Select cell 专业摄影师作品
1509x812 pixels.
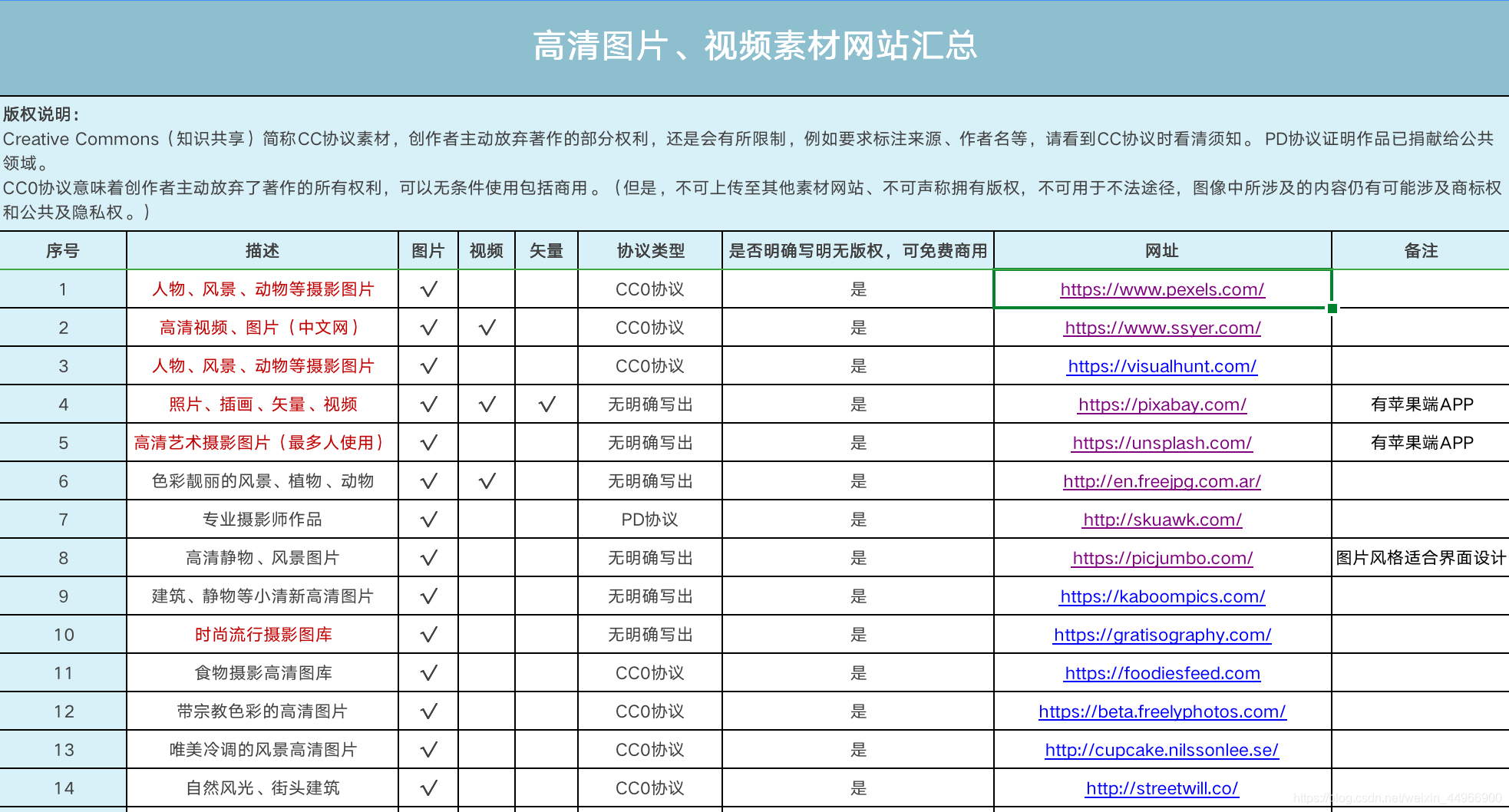(263, 520)
